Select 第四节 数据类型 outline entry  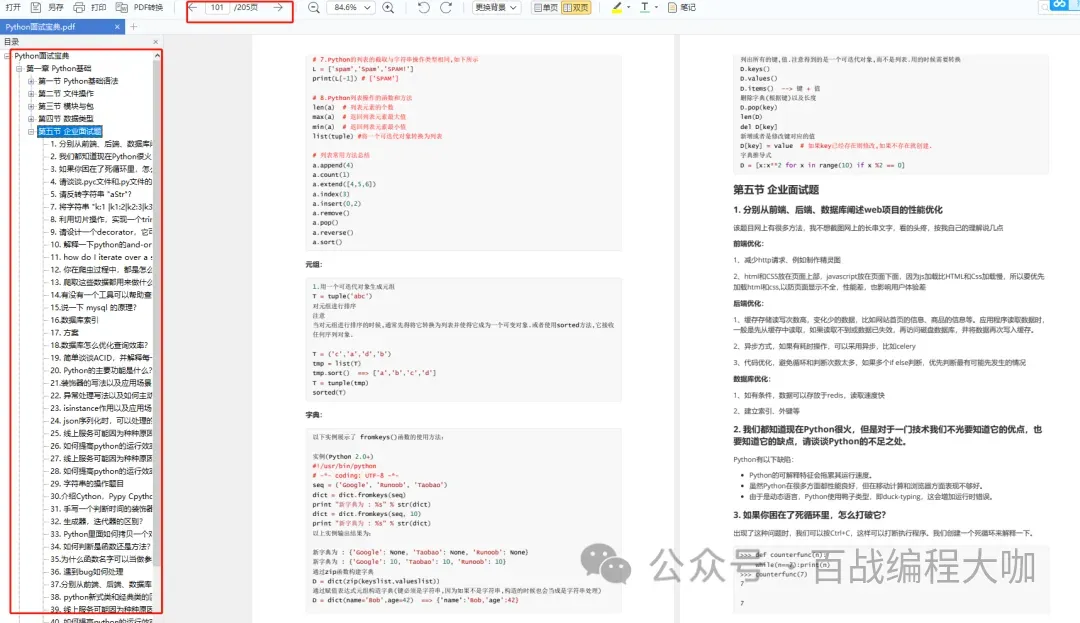pos(66,118)
